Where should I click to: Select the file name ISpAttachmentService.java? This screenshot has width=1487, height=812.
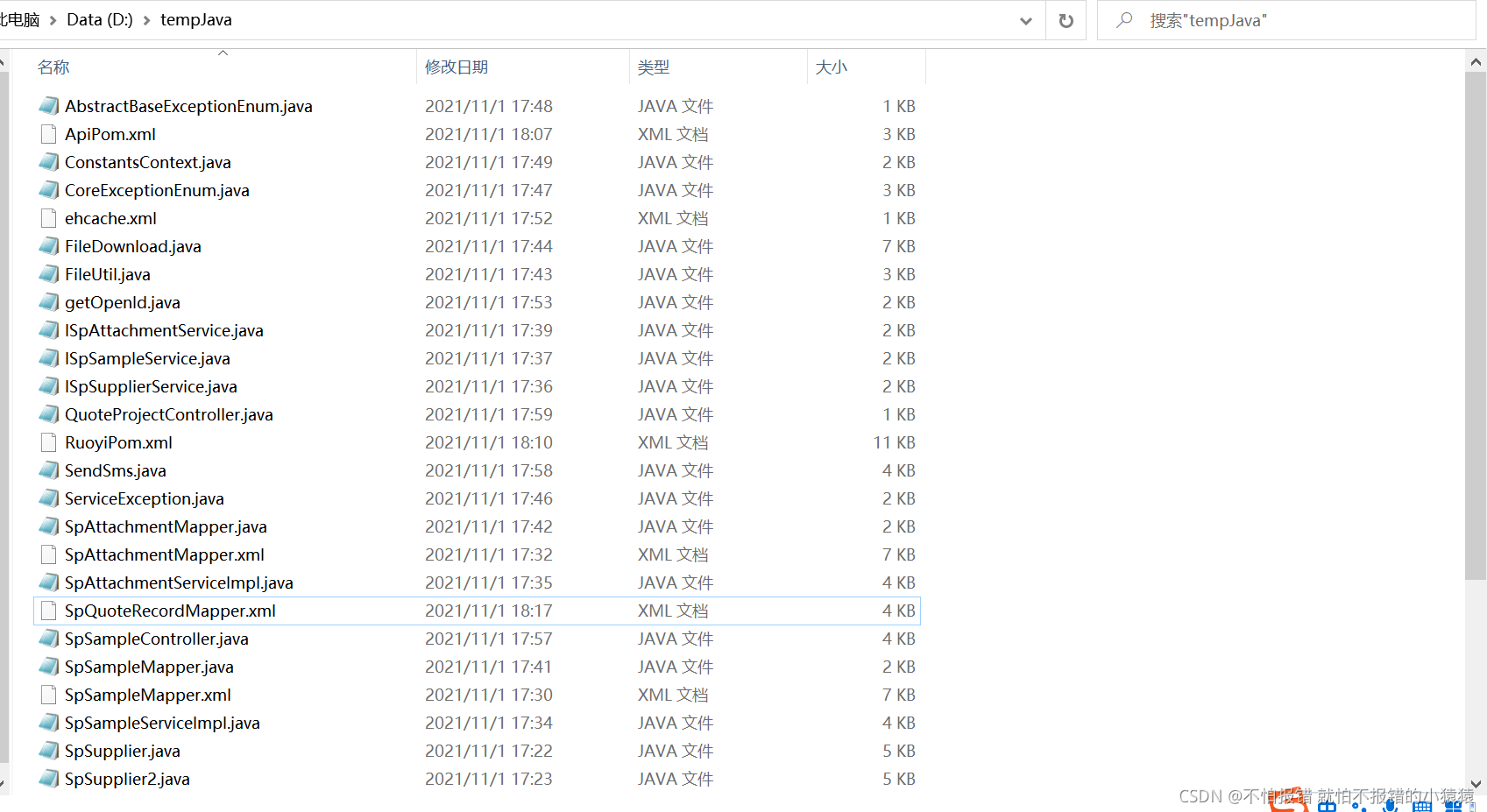[164, 330]
